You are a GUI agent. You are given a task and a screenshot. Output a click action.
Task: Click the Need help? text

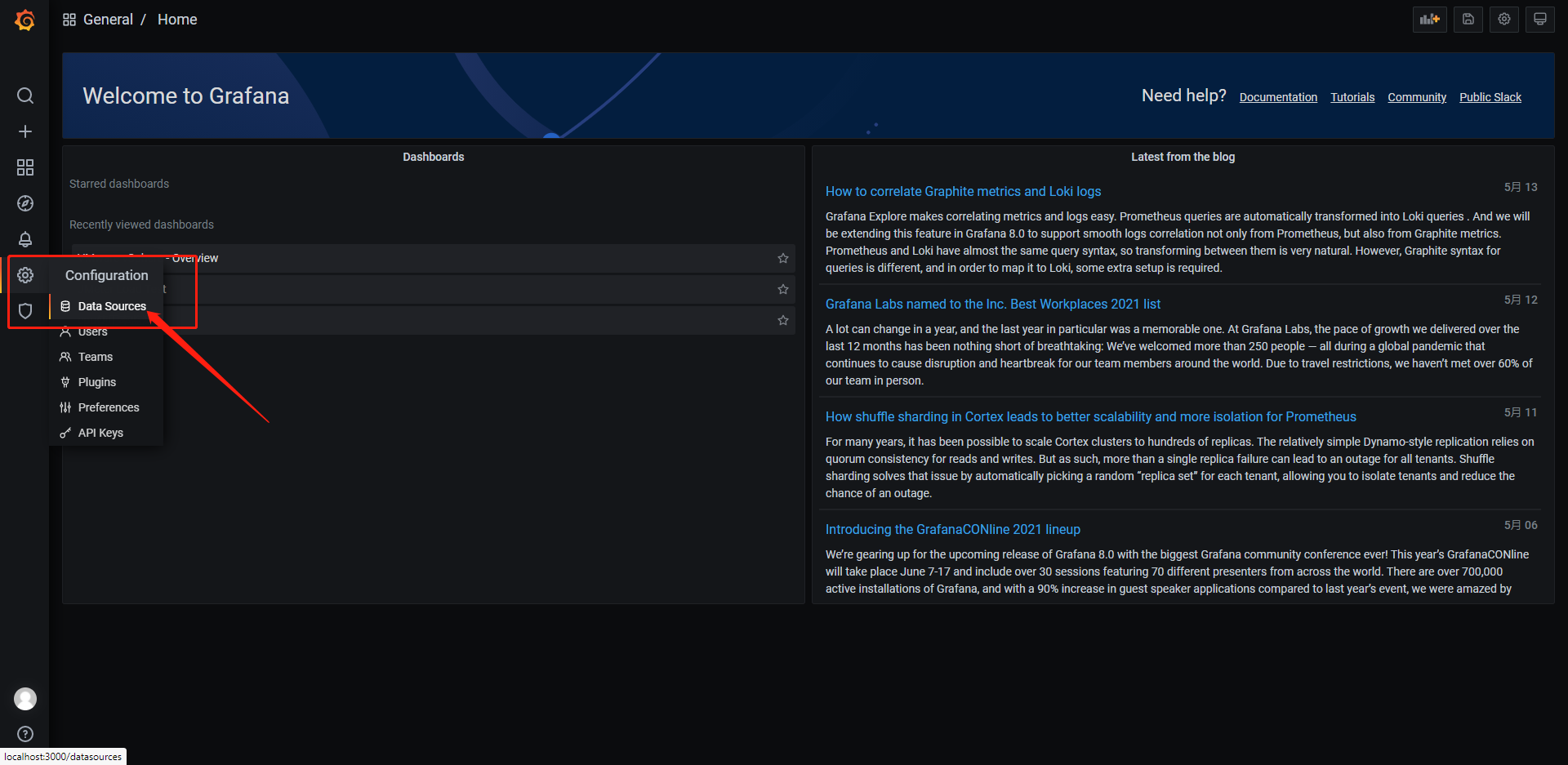pos(1183,96)
